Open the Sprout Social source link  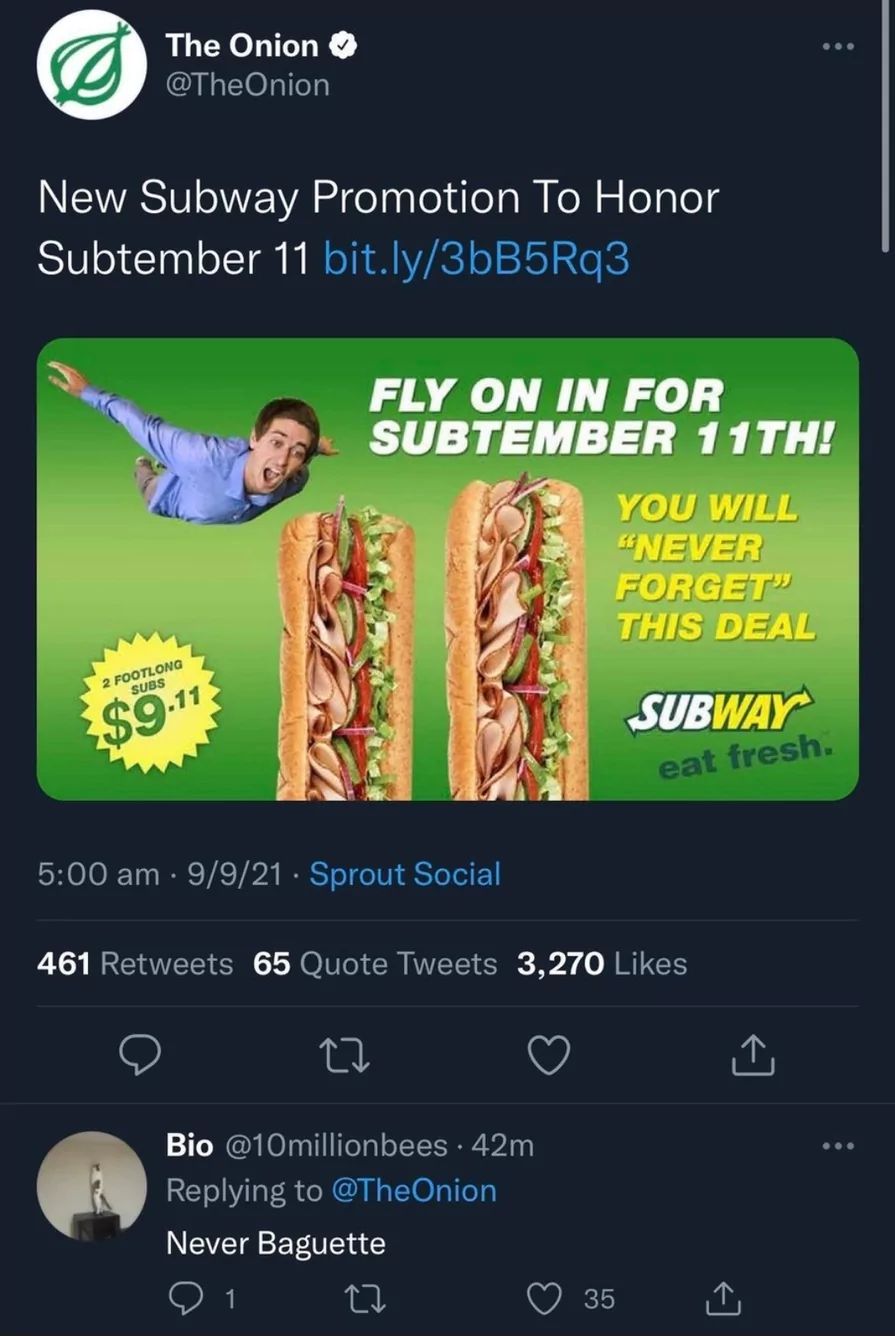(x=405, y=874)
